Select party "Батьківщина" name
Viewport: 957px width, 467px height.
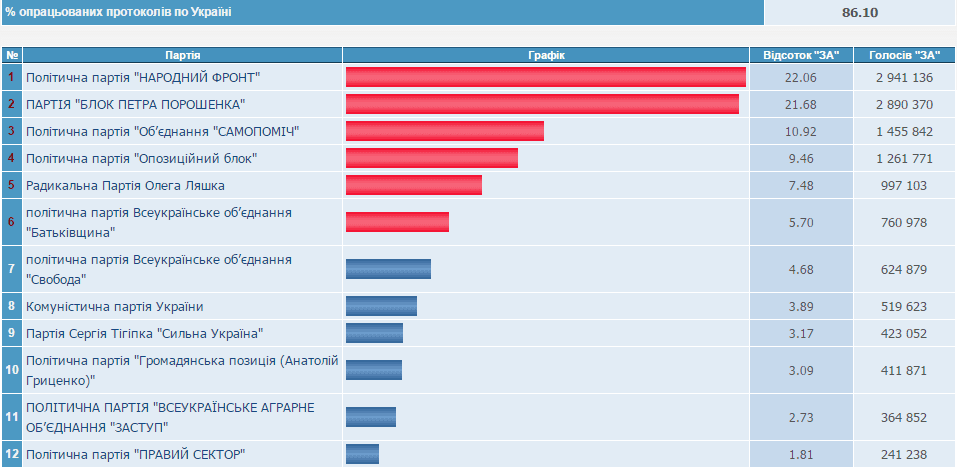pyautogui.click(x=159, y=222)
